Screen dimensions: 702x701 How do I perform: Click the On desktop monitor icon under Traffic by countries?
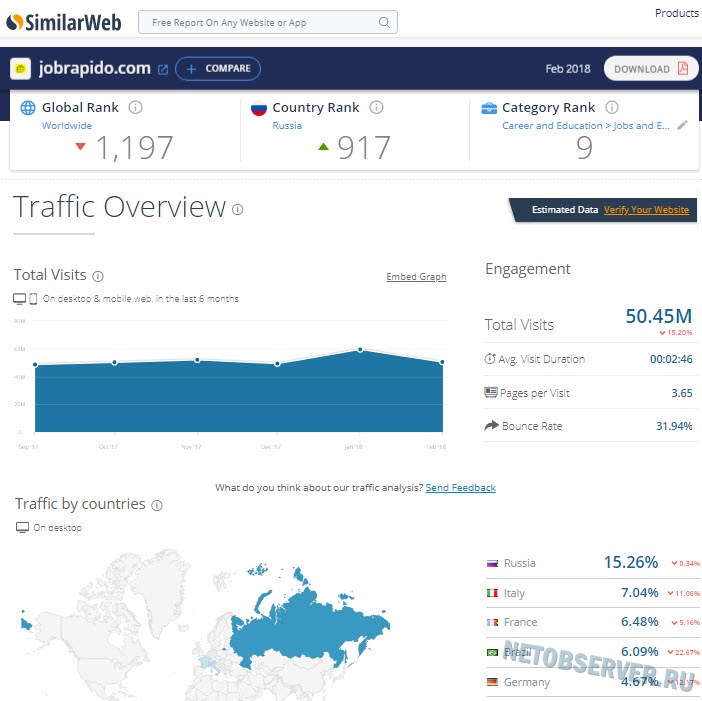22,527
